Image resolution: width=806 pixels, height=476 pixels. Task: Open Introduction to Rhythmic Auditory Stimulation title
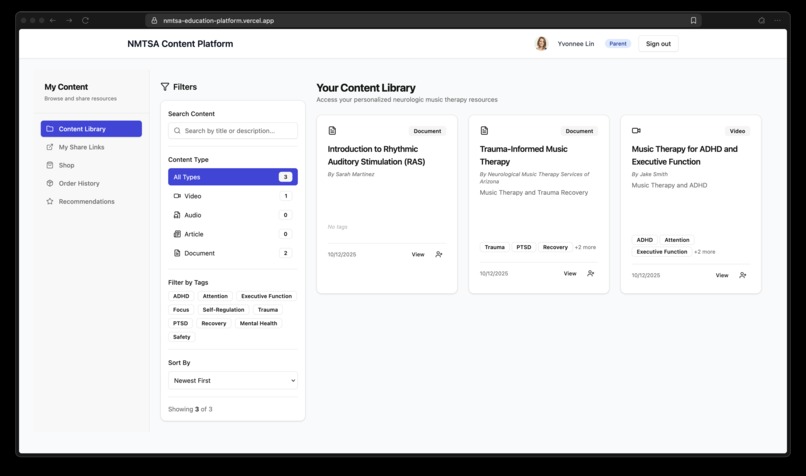point(376,155)
